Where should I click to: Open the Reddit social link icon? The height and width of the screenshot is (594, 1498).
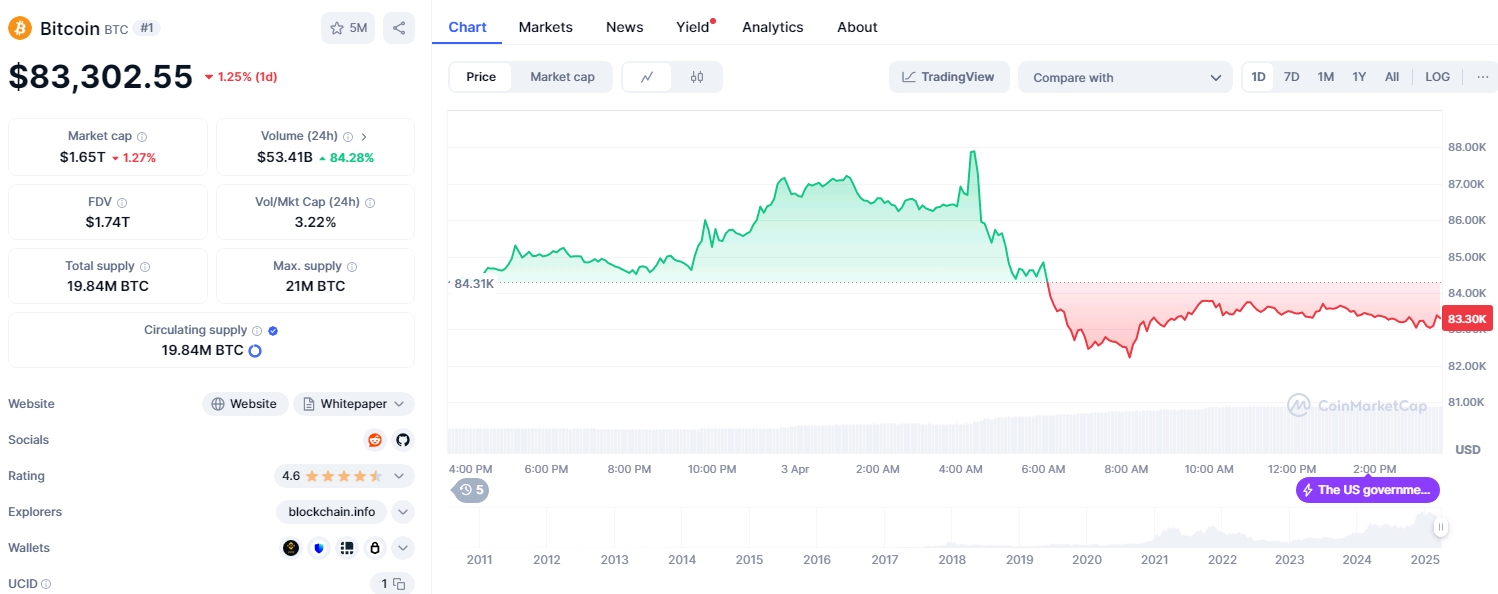[x=375, y=440]
